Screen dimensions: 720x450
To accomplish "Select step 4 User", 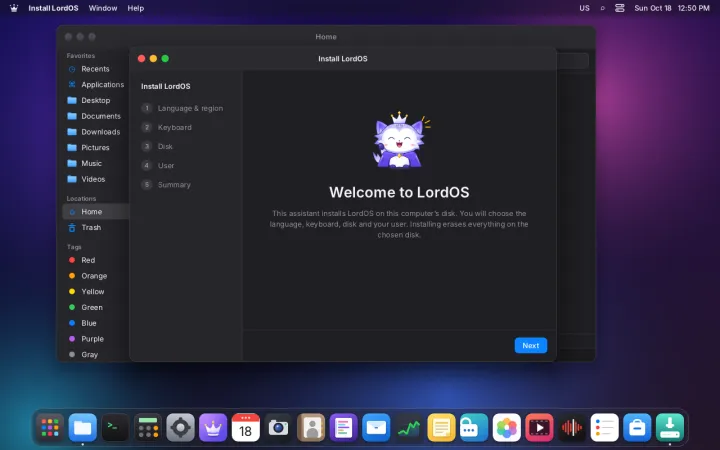I will pos(158,165).
